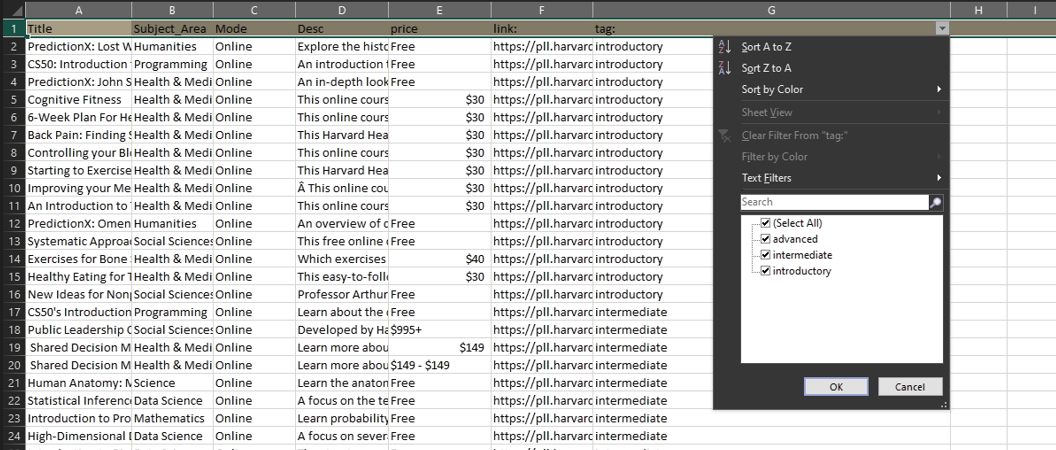Open the filter dropdown arrow in the tag: header
1056x450 pixels.
[941, 29]
